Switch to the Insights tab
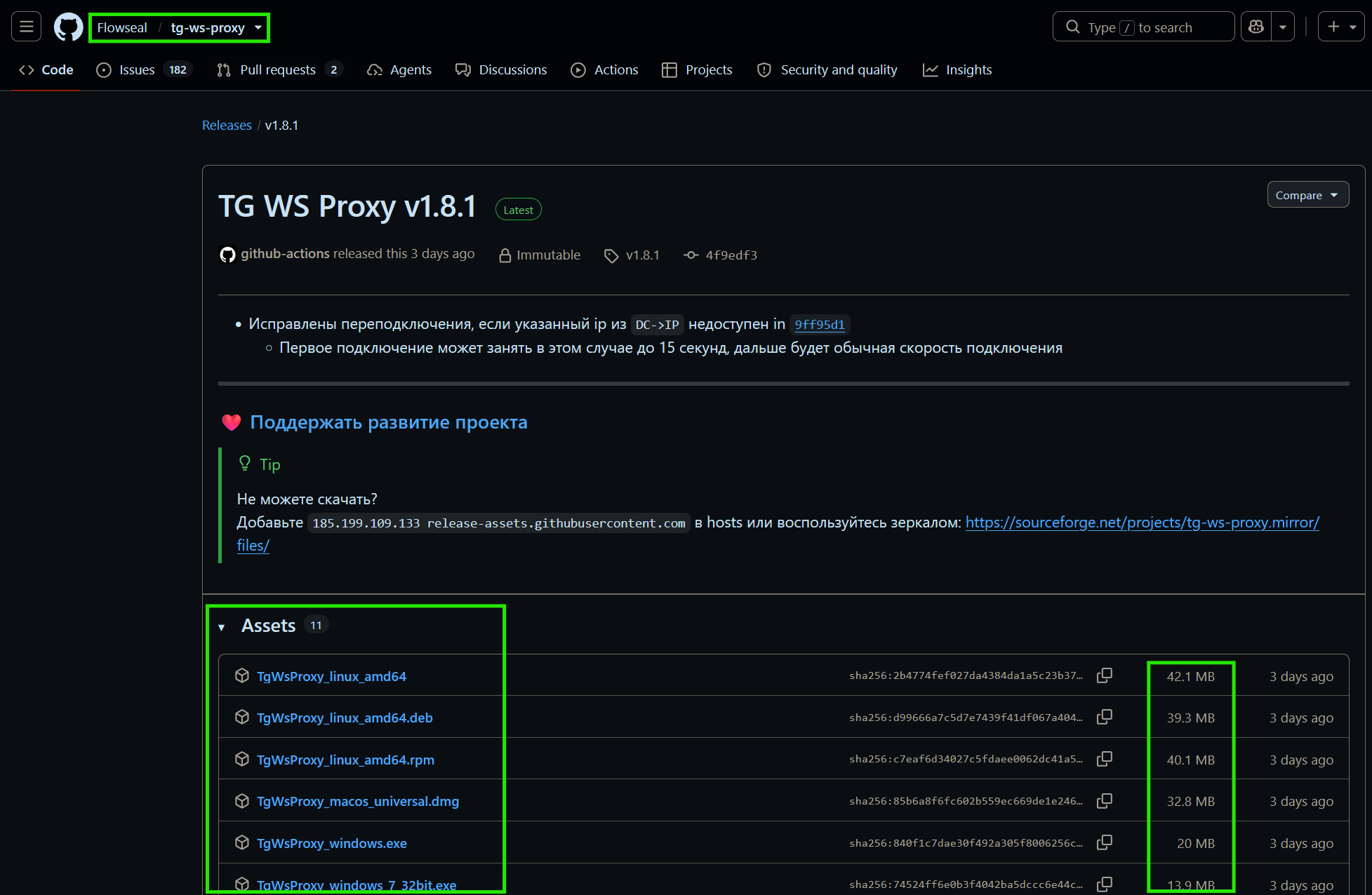The width and height of the screenshot is (1372, 895). pos(957,69)
